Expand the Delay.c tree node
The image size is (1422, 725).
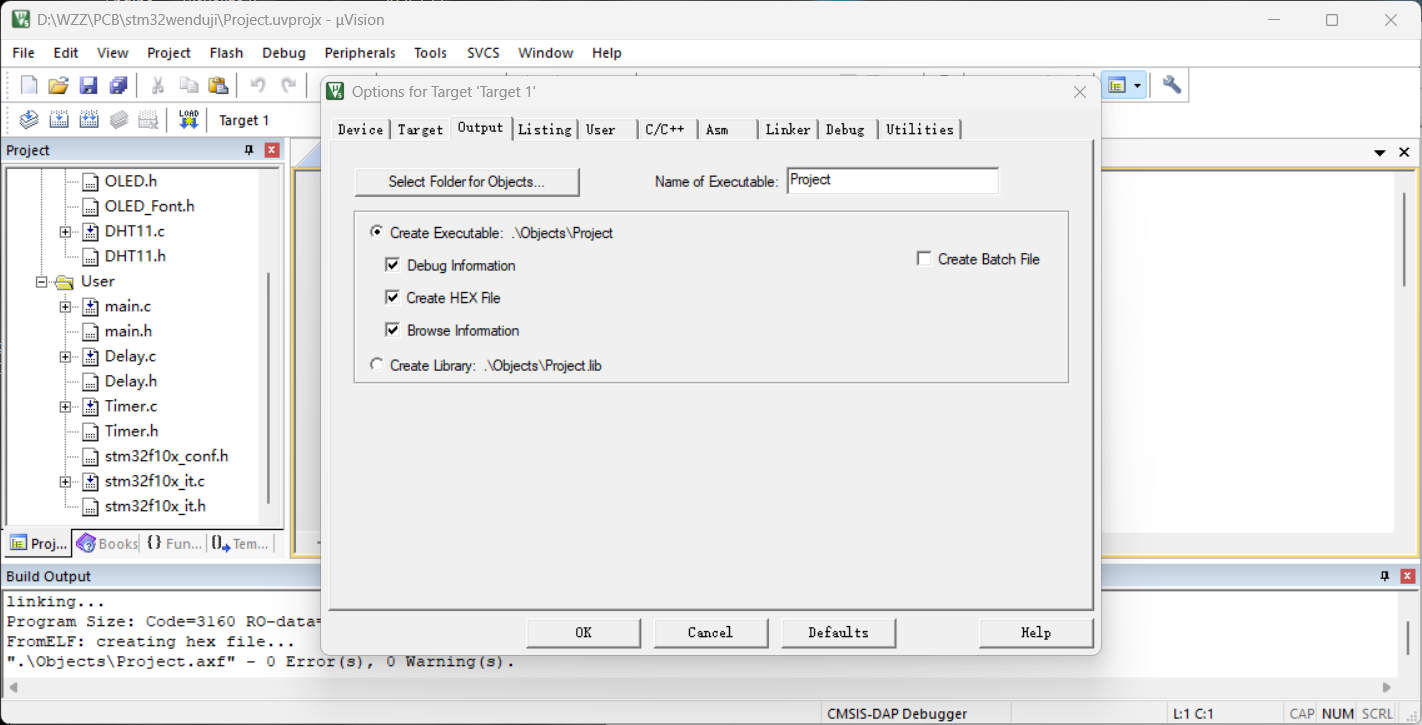coord(65,356)
